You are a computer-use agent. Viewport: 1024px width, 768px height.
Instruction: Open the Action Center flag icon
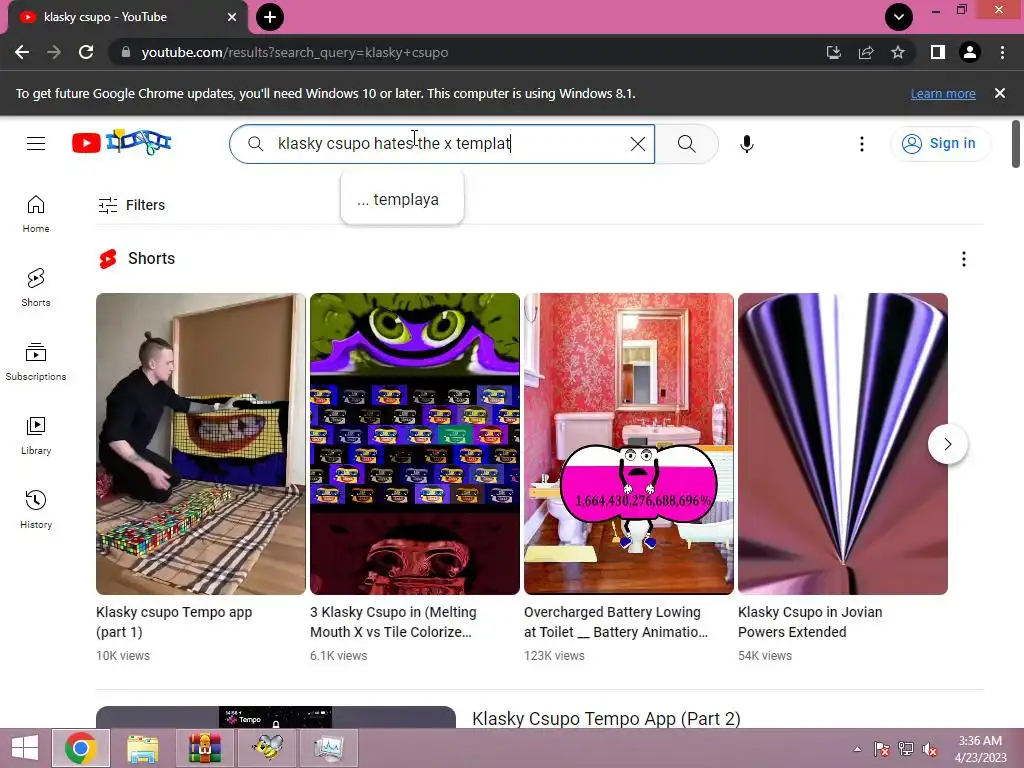[882, 749]
